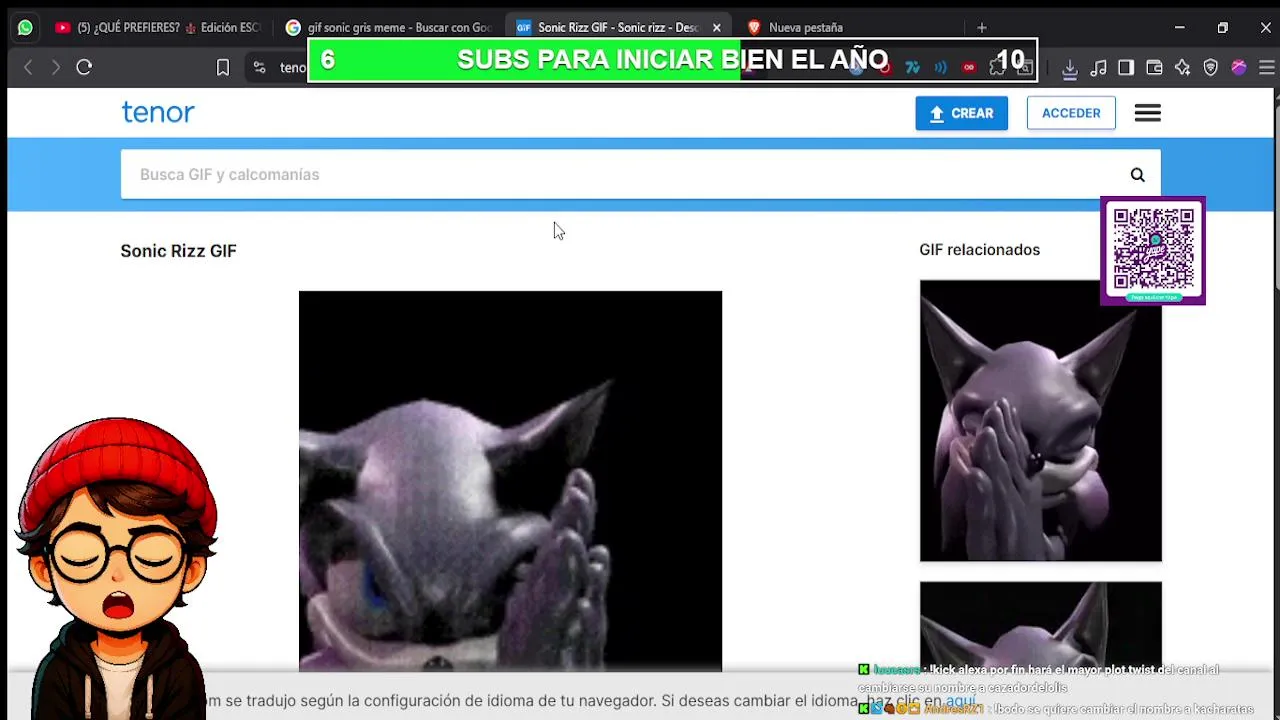Switch to the ¿QUÉ PREFIERES? YouTube tab

coord(157,27)
